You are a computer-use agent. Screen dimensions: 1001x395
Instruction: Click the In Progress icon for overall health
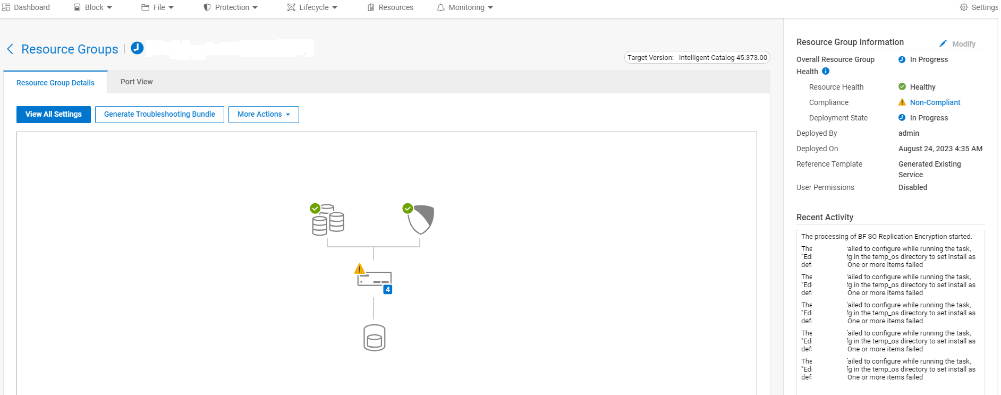902,59
